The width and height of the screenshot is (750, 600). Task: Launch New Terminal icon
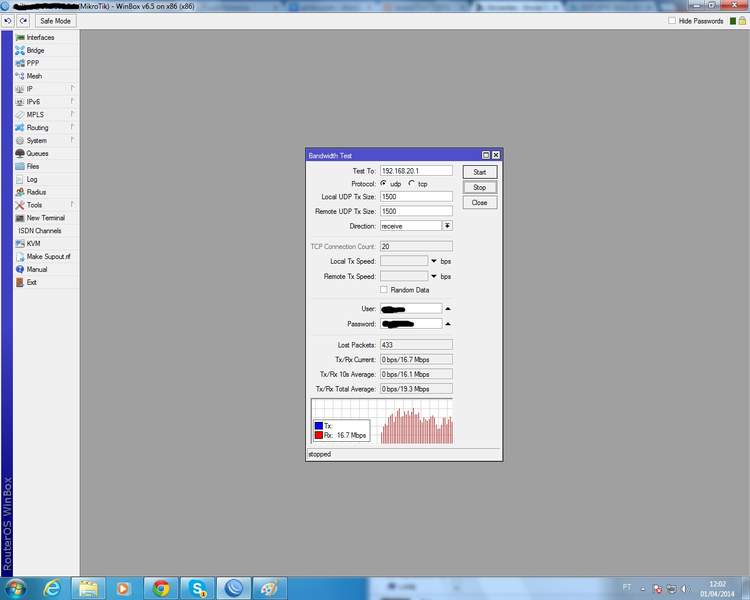point(20,218)
